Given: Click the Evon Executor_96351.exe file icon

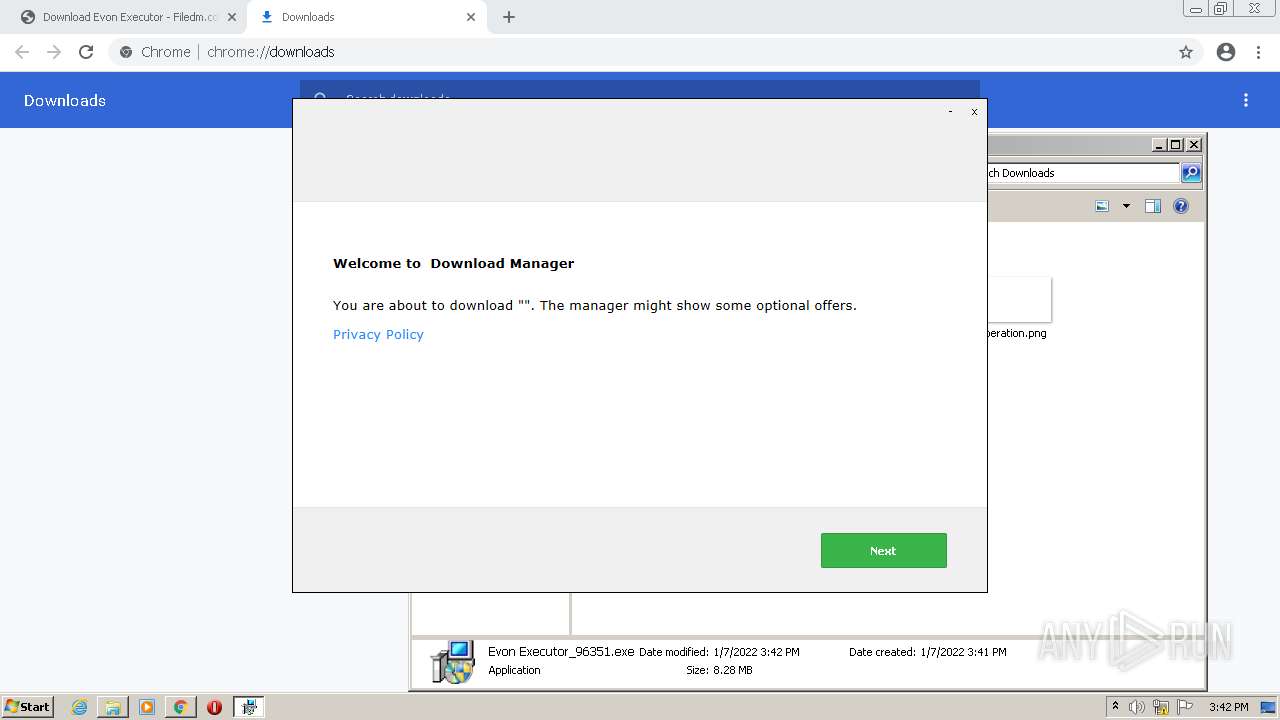Looking at the screenshot, I should [453, 661].
